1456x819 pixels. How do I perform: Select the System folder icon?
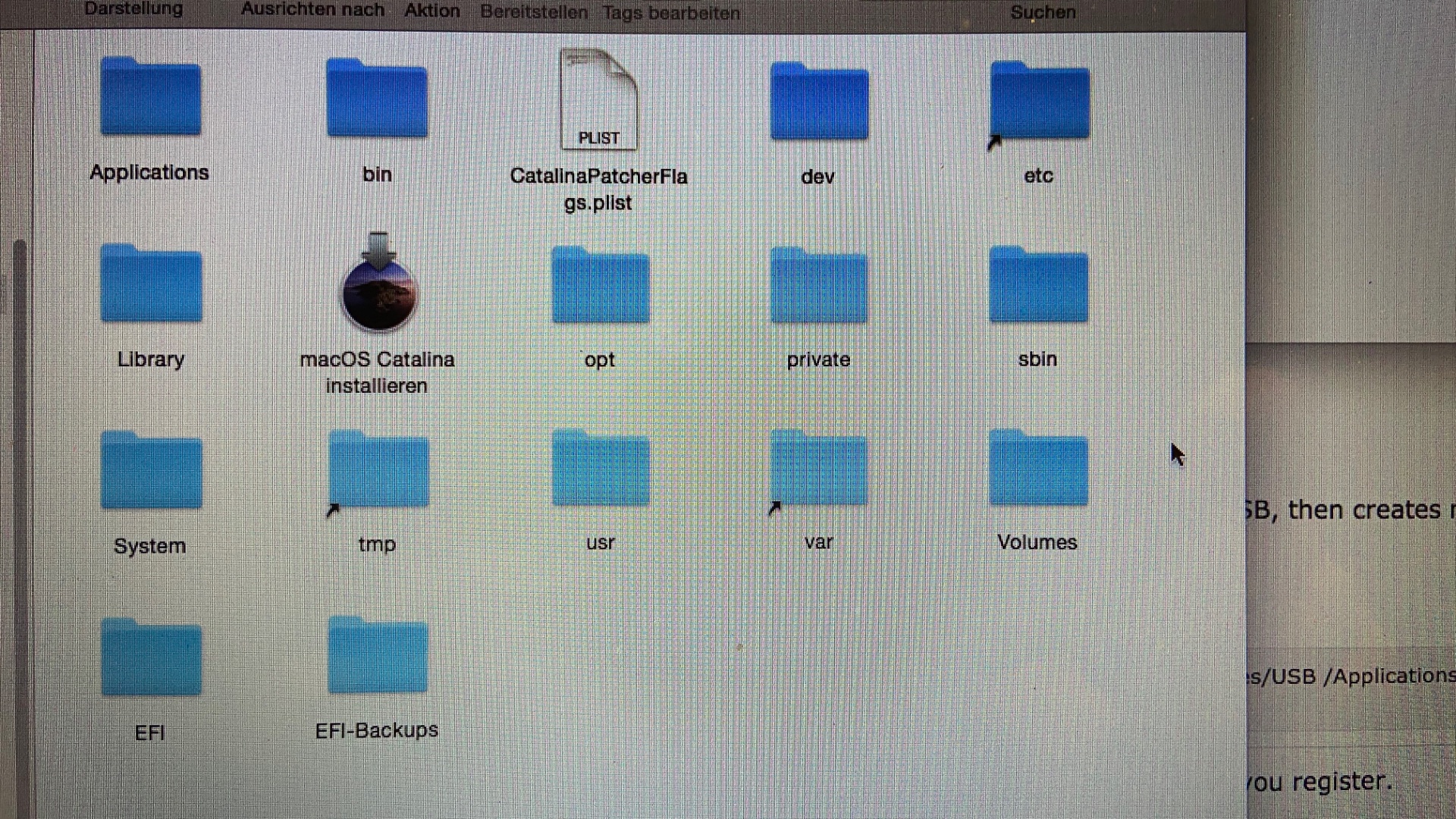150,472
